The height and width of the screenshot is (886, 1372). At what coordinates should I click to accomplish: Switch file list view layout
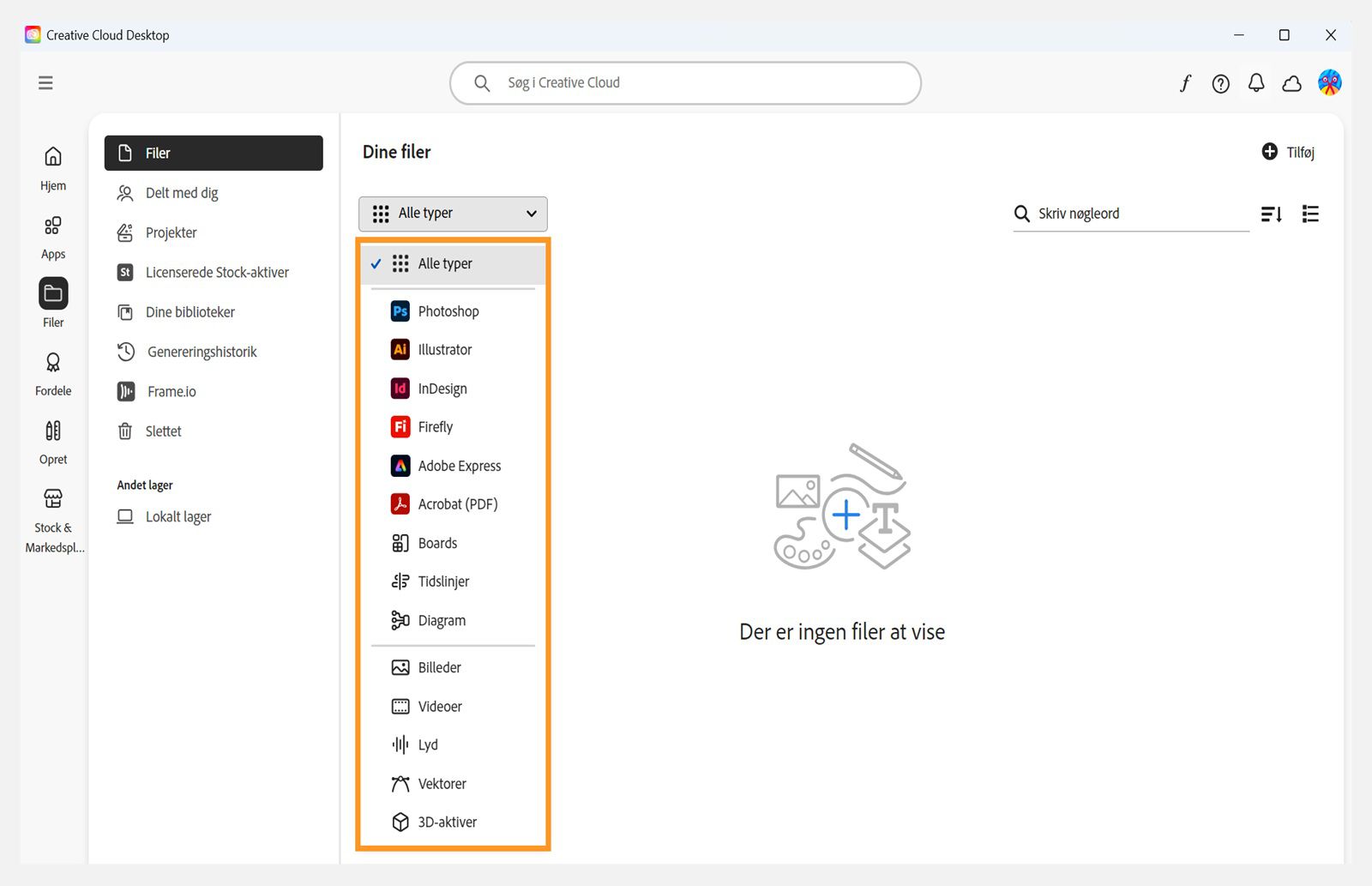click(1310, 214)
